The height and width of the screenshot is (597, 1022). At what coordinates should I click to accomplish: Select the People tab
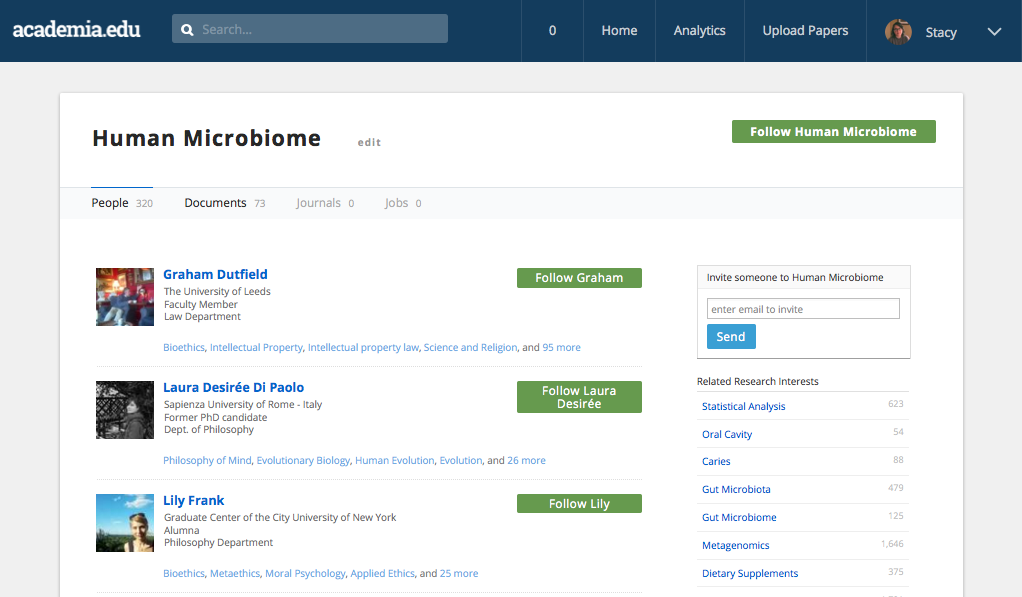point(110,203)
